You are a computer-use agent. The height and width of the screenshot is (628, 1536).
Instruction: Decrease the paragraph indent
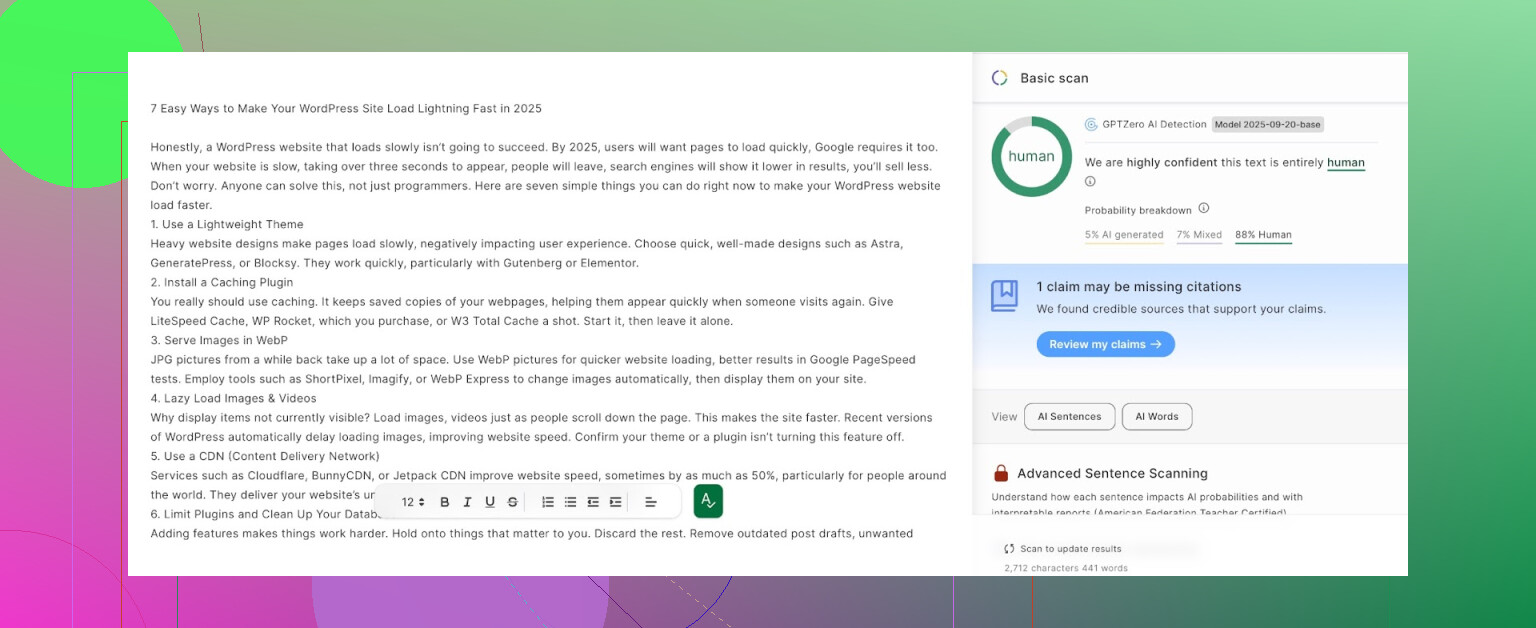tap(593, 502)
